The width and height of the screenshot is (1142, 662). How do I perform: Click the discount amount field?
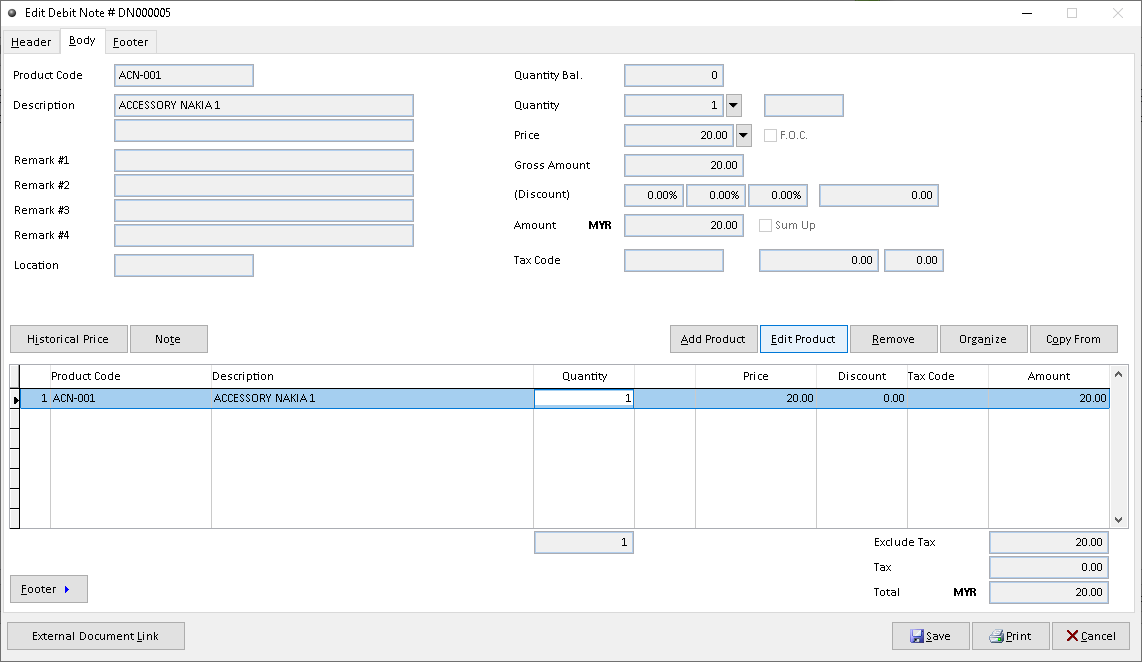coord(878,195)
